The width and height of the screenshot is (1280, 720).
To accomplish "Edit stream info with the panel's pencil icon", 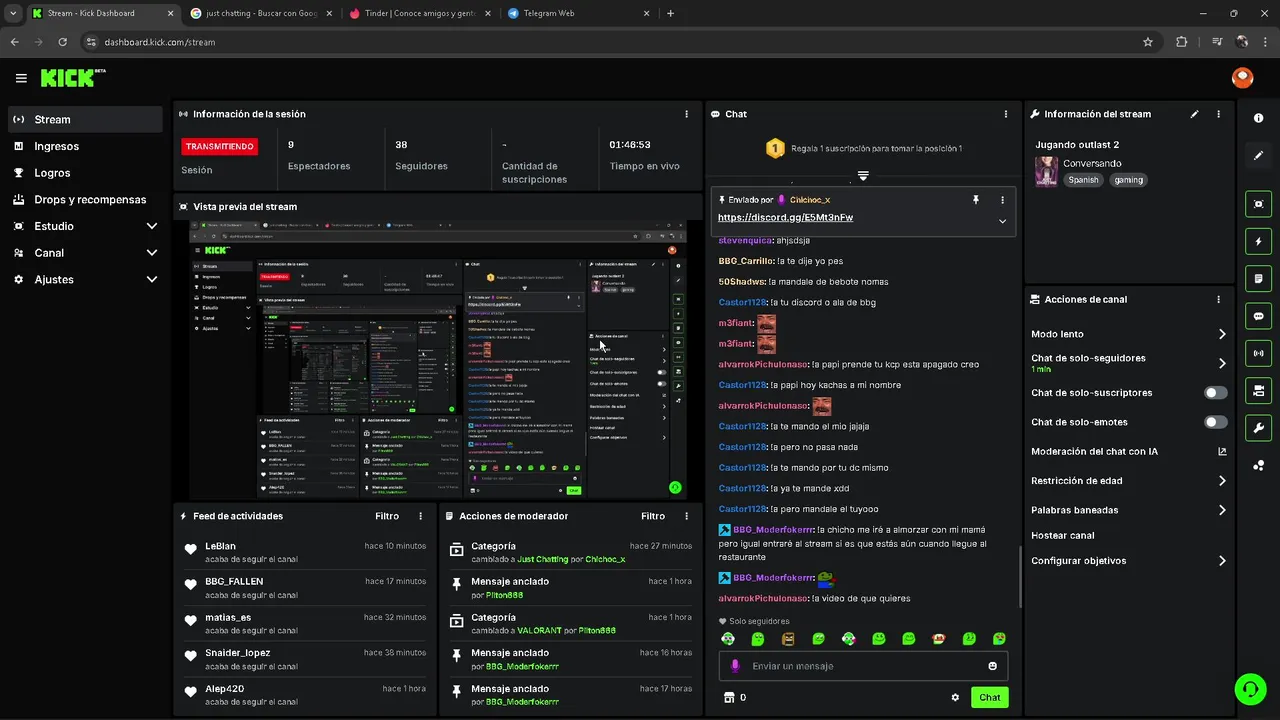I will 1194,114.
